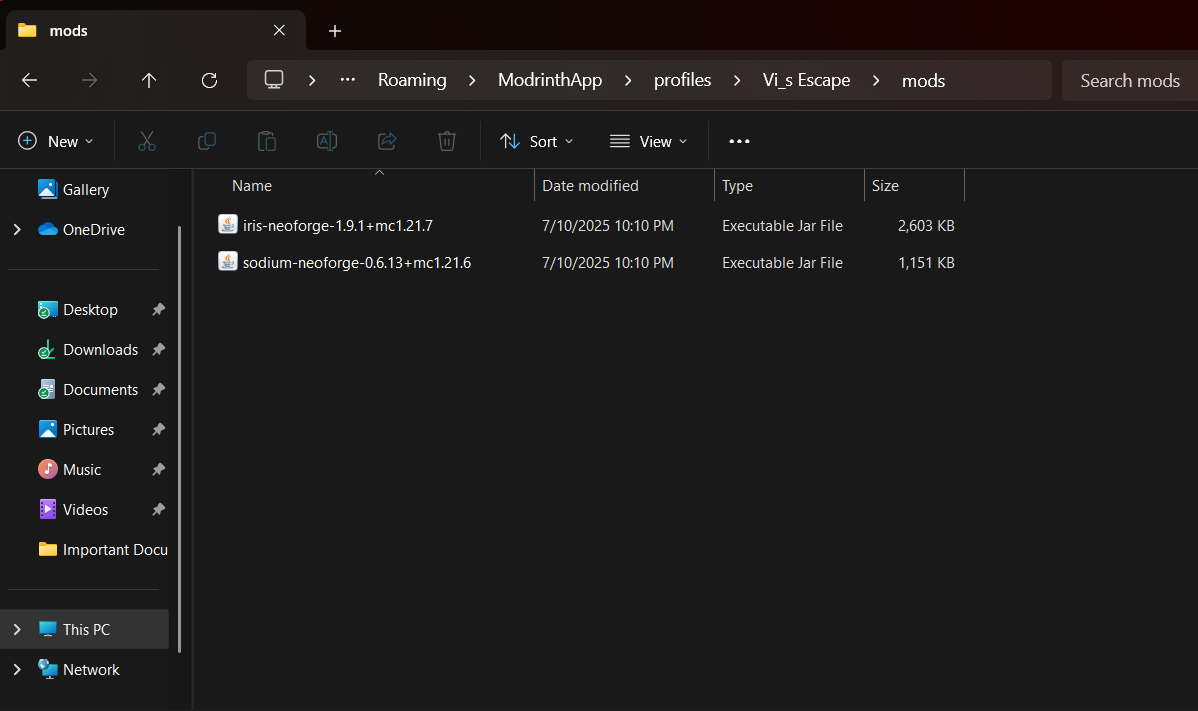Click the Copy icon in toolbar
This screenshot has width=1198, height=711.
(206, 141)
